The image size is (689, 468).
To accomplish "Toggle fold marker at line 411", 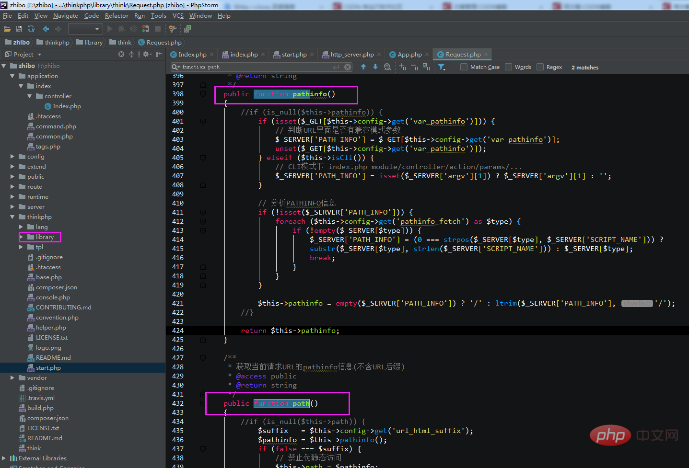I will pos(203,212).
